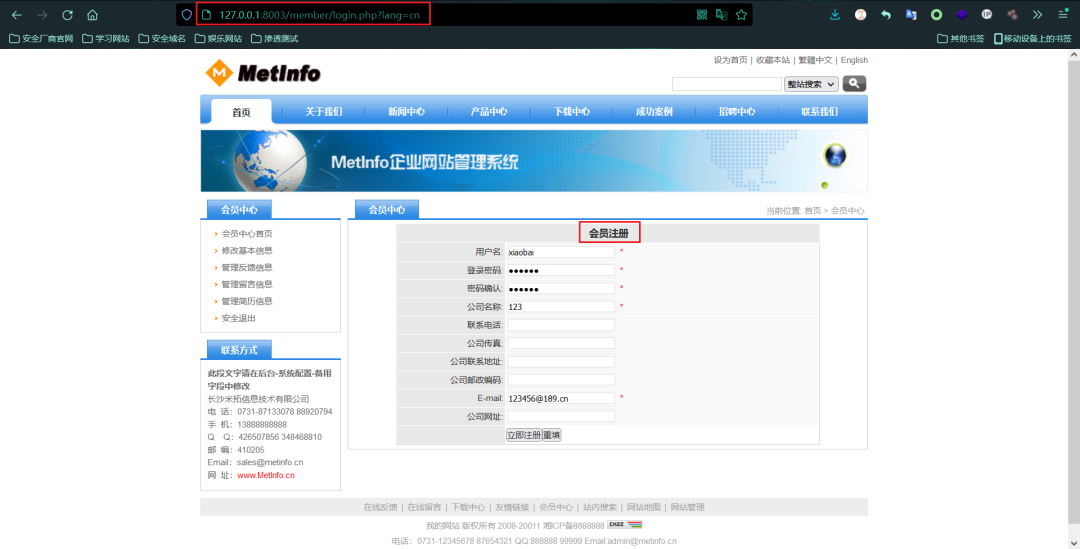Viewport: 1080px width, 549px height.
Task: Click the 设为首页 link
Action: click(730, 60)
